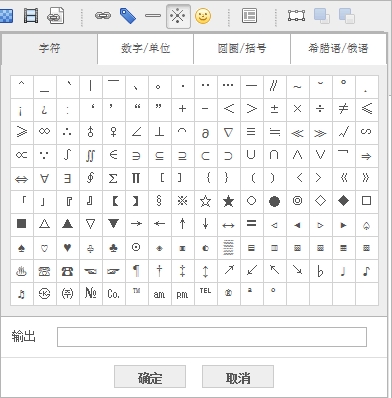Select the reference mark ※
The width and height of the screenshot is (392, 398).
182,201
